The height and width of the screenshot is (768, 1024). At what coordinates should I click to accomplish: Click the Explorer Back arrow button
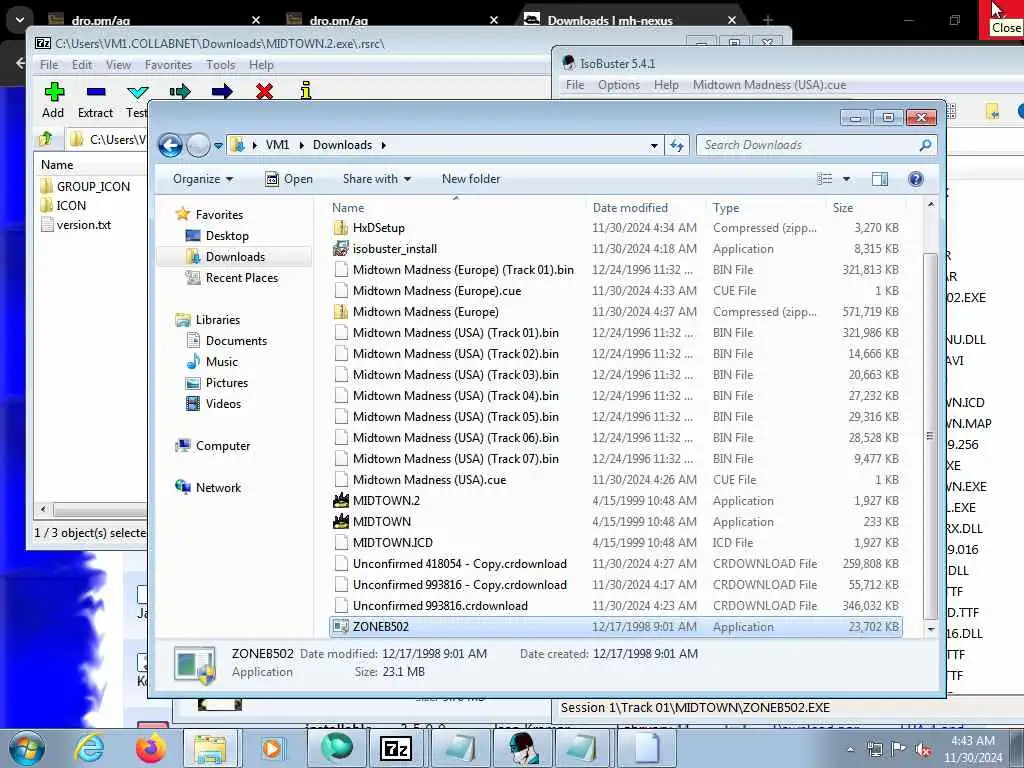[x=170, y=145]
